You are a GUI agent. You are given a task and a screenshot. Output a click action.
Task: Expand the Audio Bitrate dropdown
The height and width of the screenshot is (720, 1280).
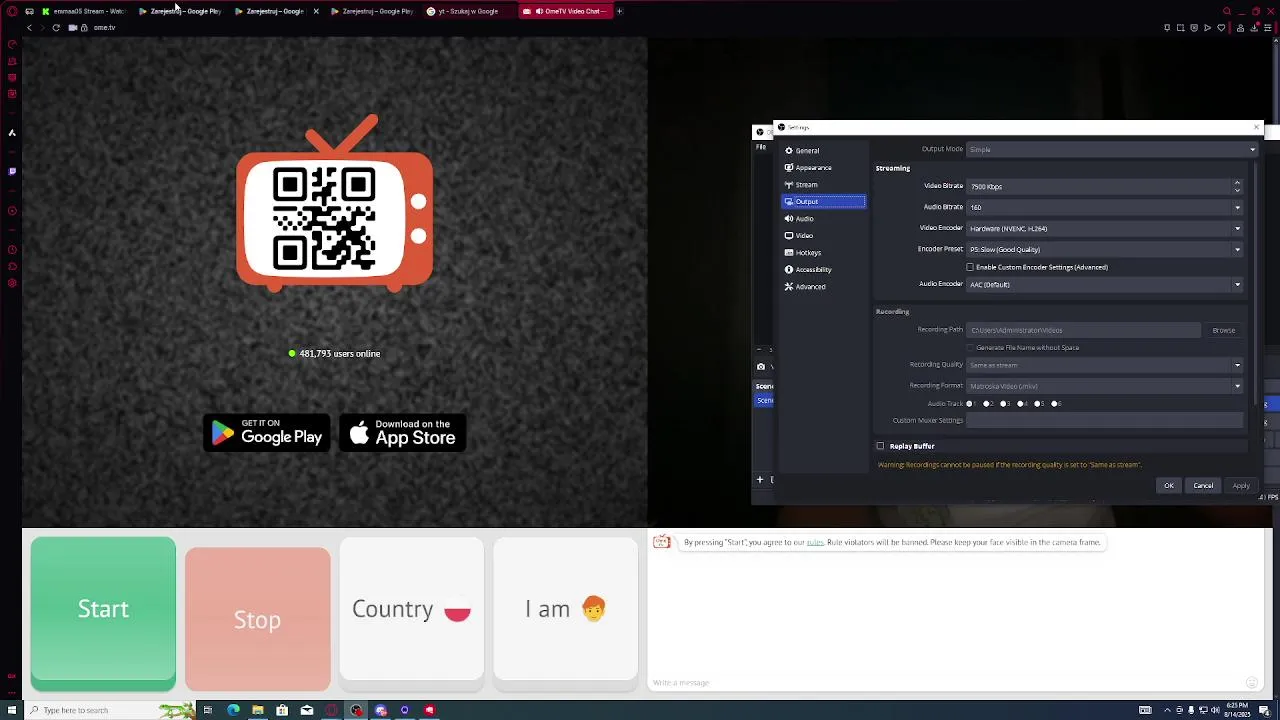tap(1104, 208)
